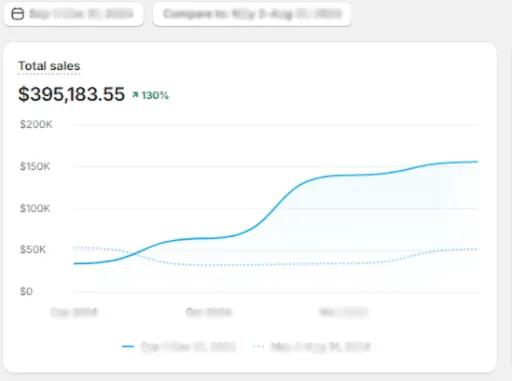Viewport: 512px width, 381px height.
Task: Click the green upward arrow icon
Action: tap(135, 95)
